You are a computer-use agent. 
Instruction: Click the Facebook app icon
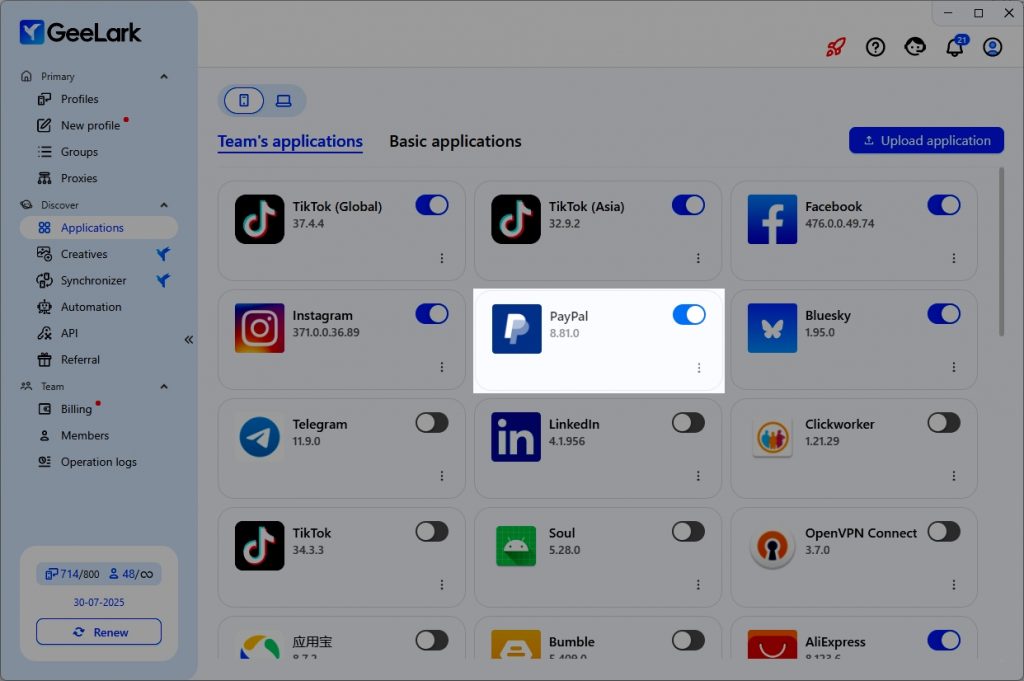tap(772, 219)
